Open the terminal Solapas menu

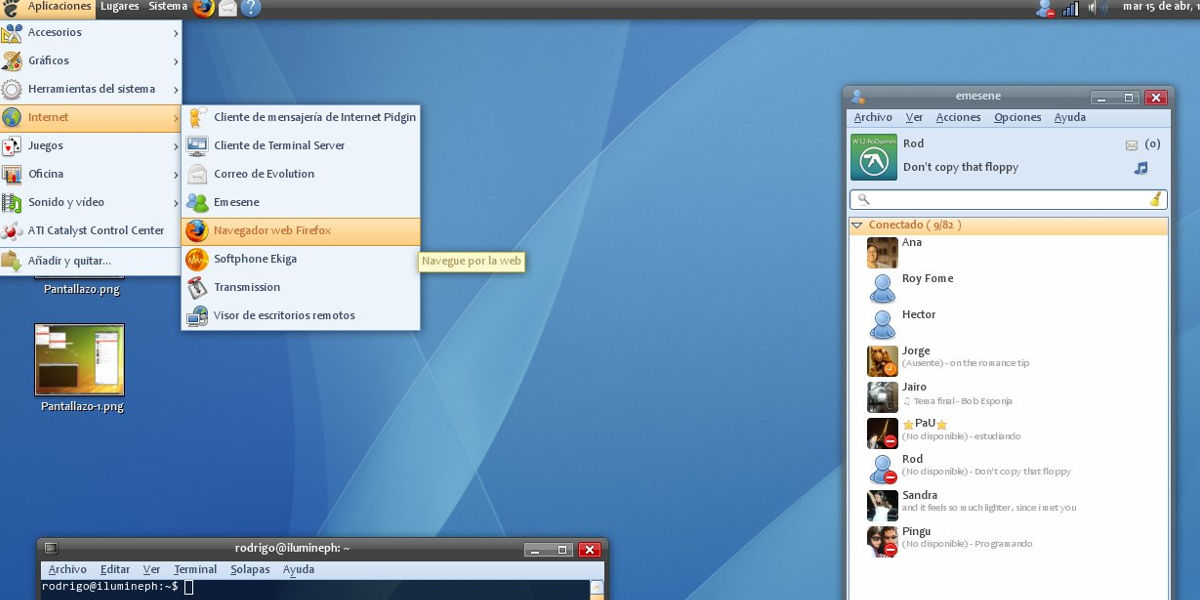point(250,570)
